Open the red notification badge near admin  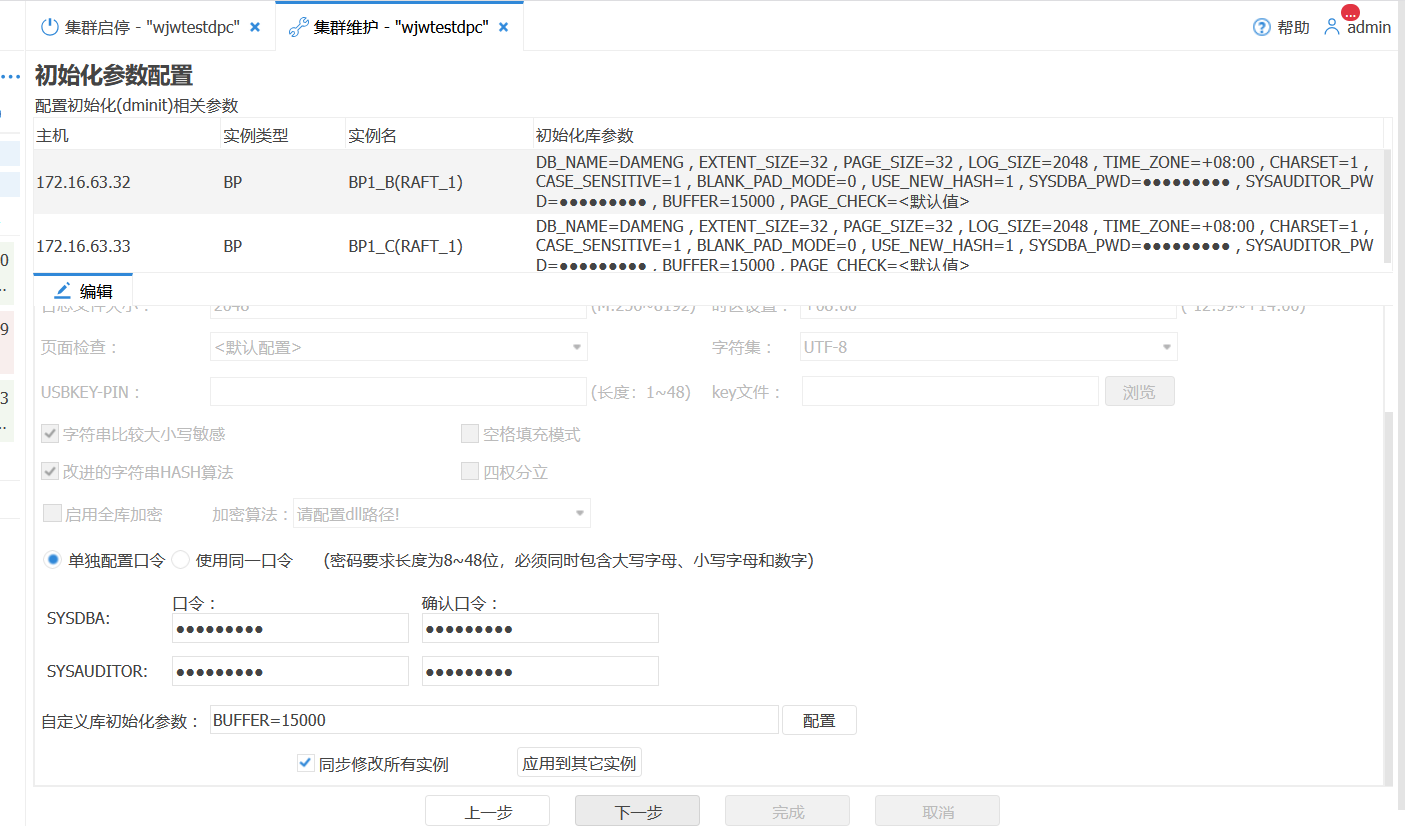click(1351, 13)
